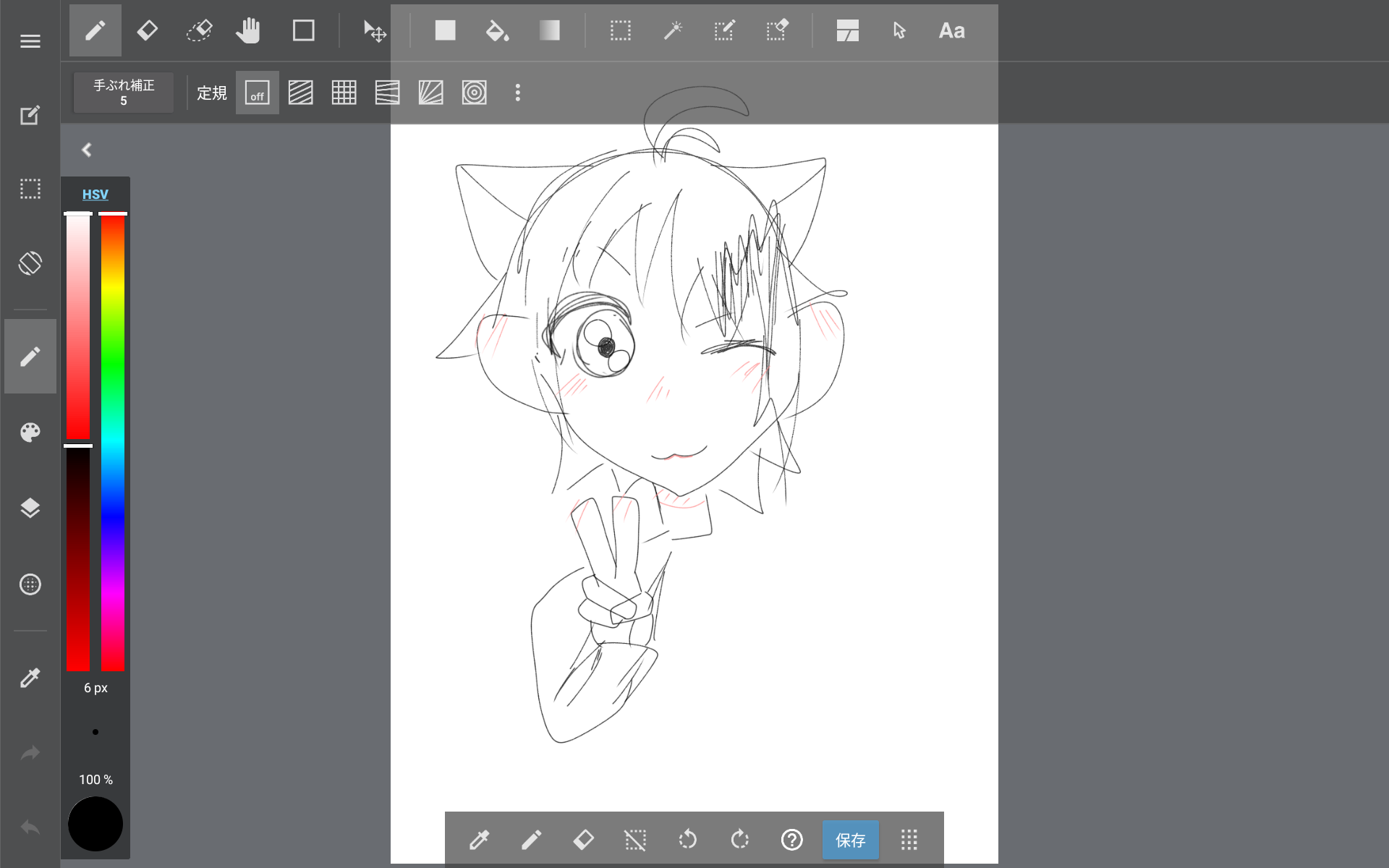Collapse the panel using the back chevron
The width and height of the screenshot is (1389, 868).
coord(87,150)
